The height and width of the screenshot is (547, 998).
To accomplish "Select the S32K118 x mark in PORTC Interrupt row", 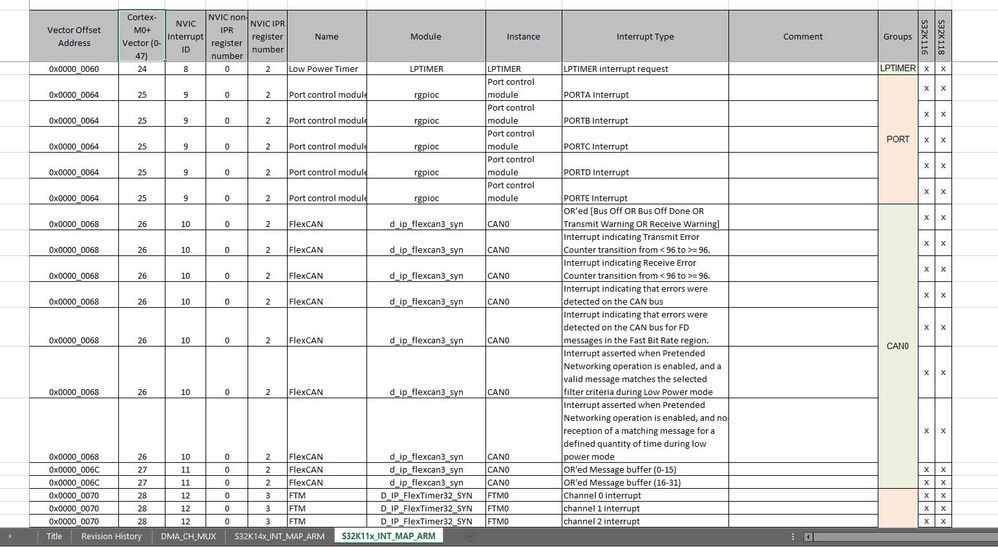I will coord(943,139).
